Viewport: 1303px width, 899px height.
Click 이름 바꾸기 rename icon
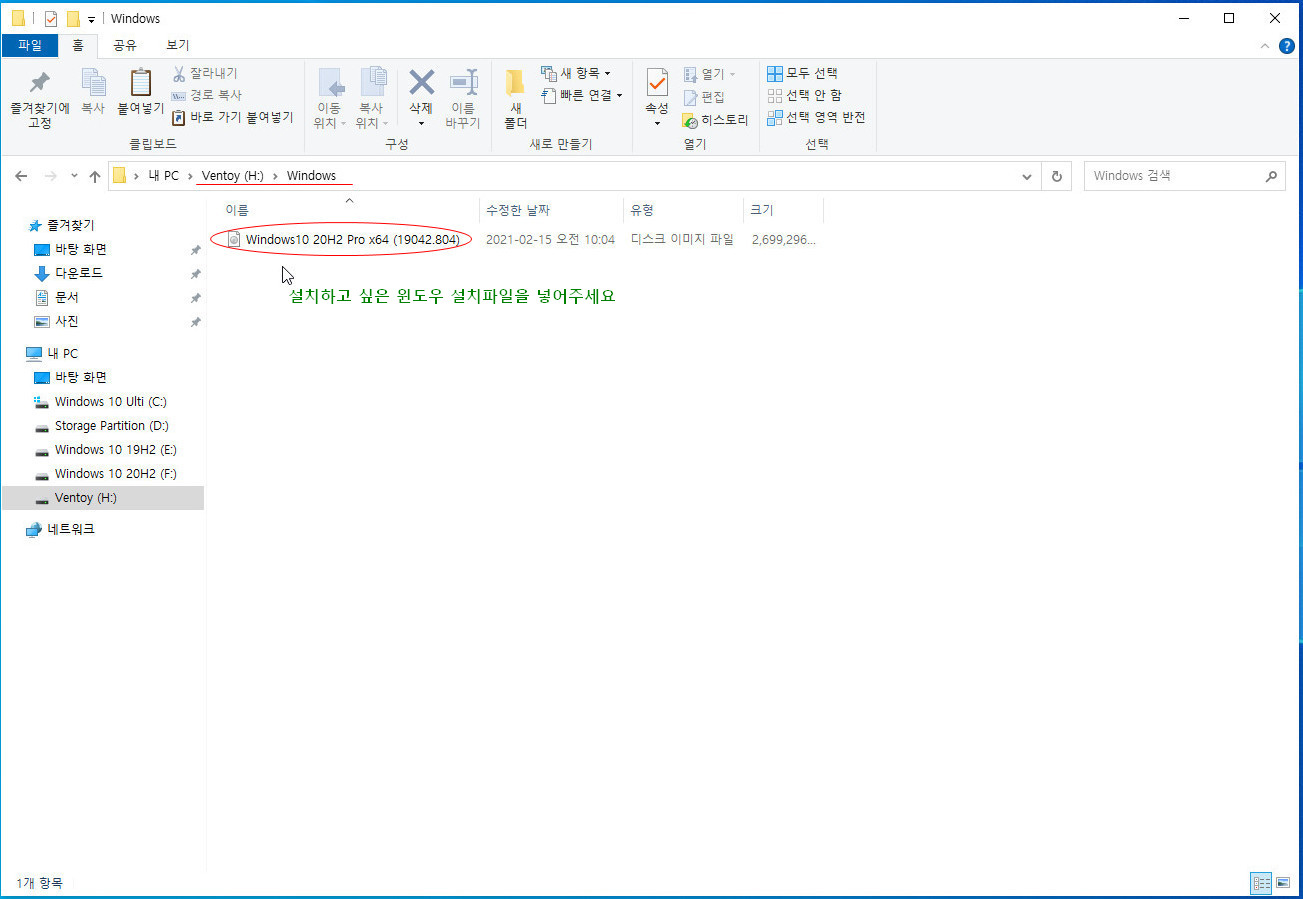463,99
